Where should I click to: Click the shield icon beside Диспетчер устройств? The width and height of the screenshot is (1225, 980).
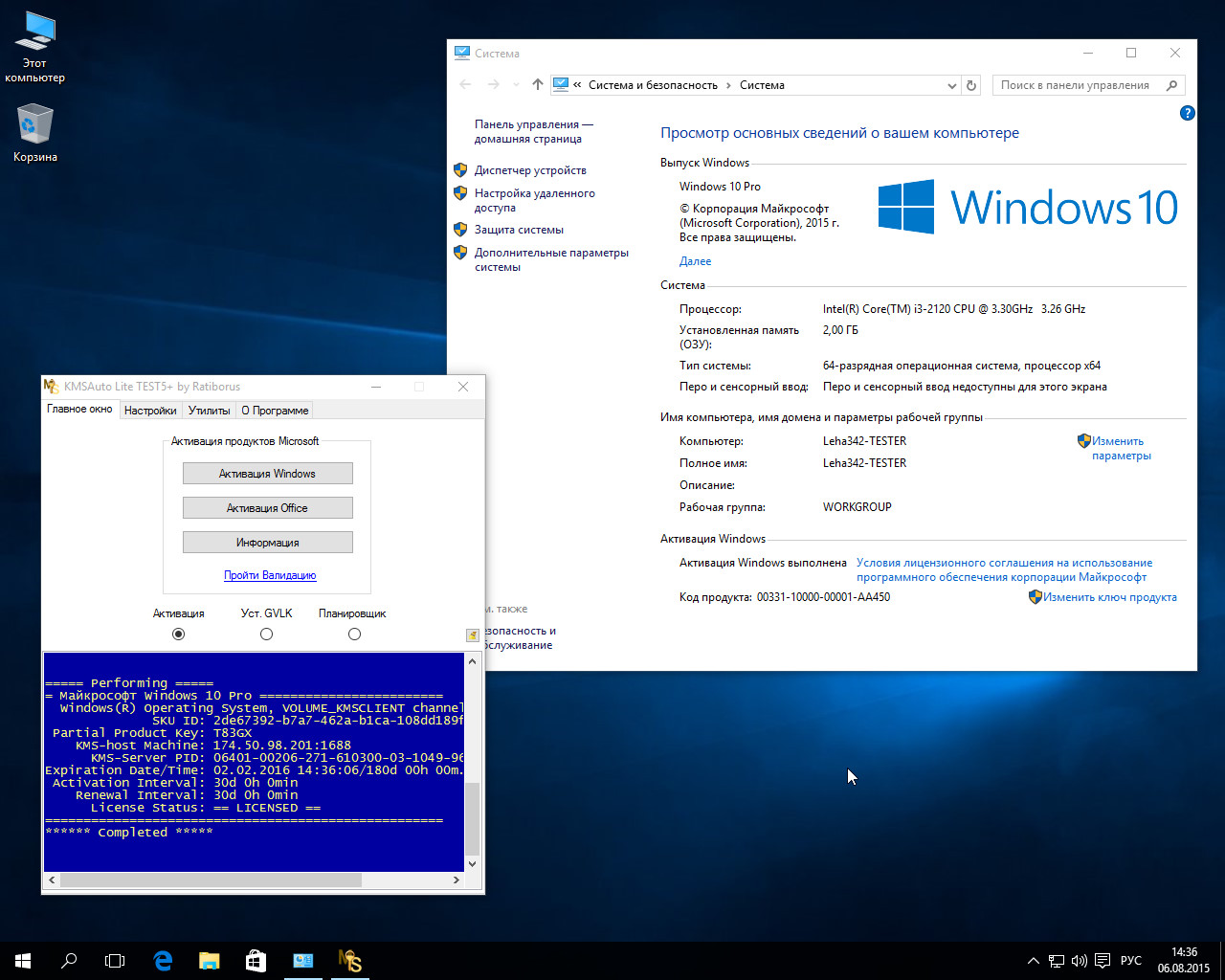pyautogui.click(x=460, y=170)
